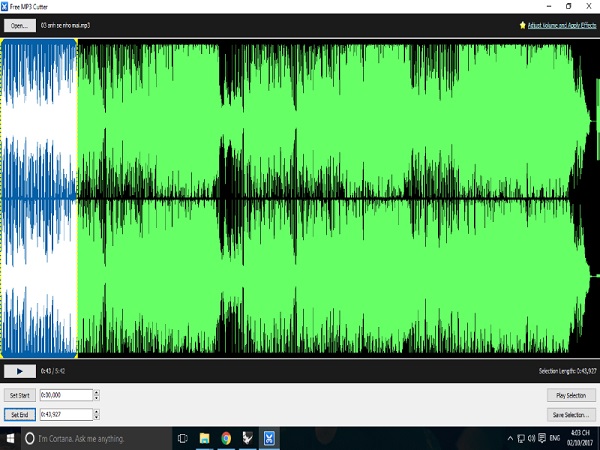Click Free MP3 Cutter taskbar icon
Image resolution: width=600 pixels, height=450 pixels.
pos(269,439)
